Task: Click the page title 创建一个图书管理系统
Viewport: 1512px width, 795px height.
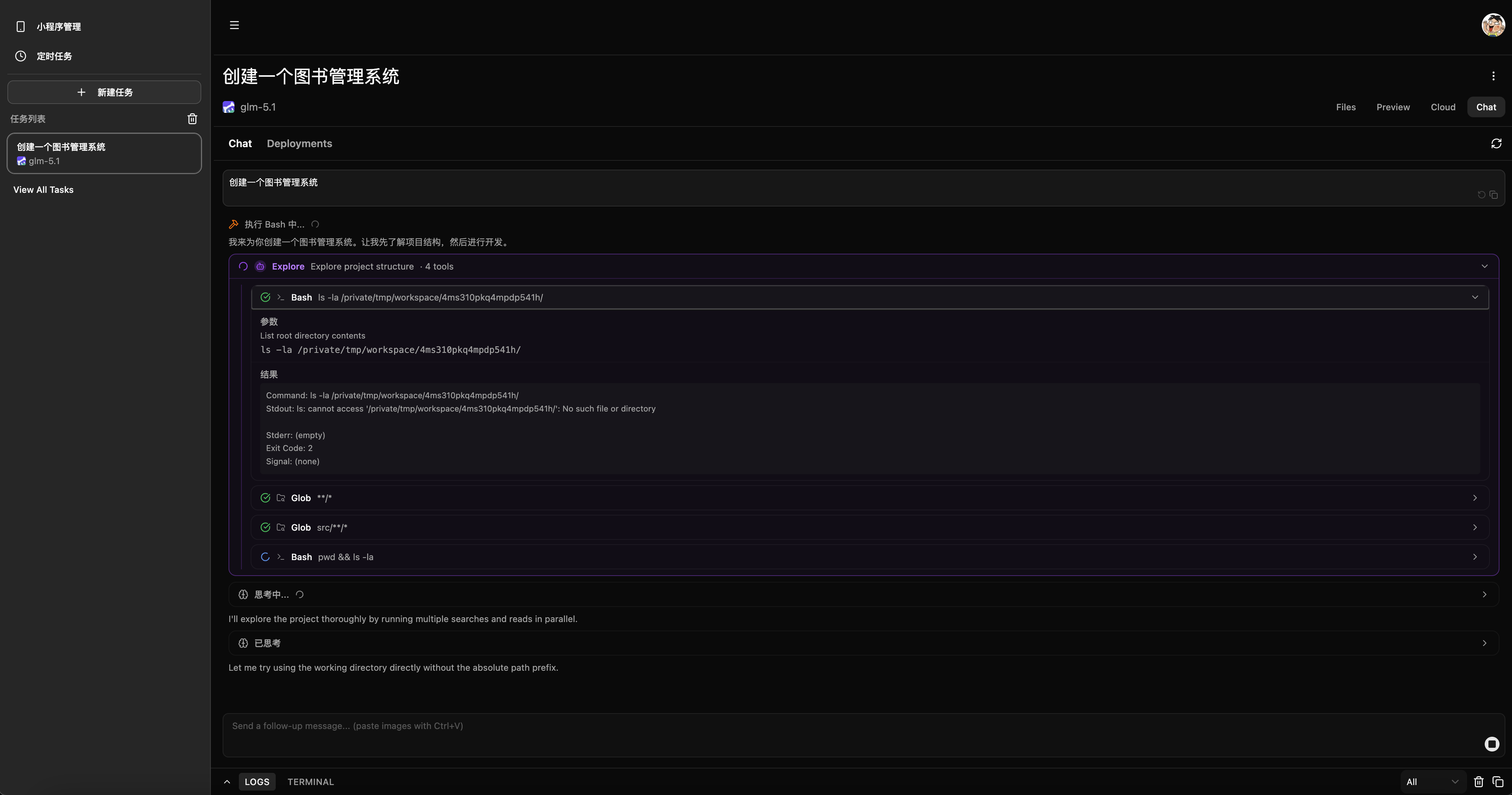Action: click(x=311, y=76)
